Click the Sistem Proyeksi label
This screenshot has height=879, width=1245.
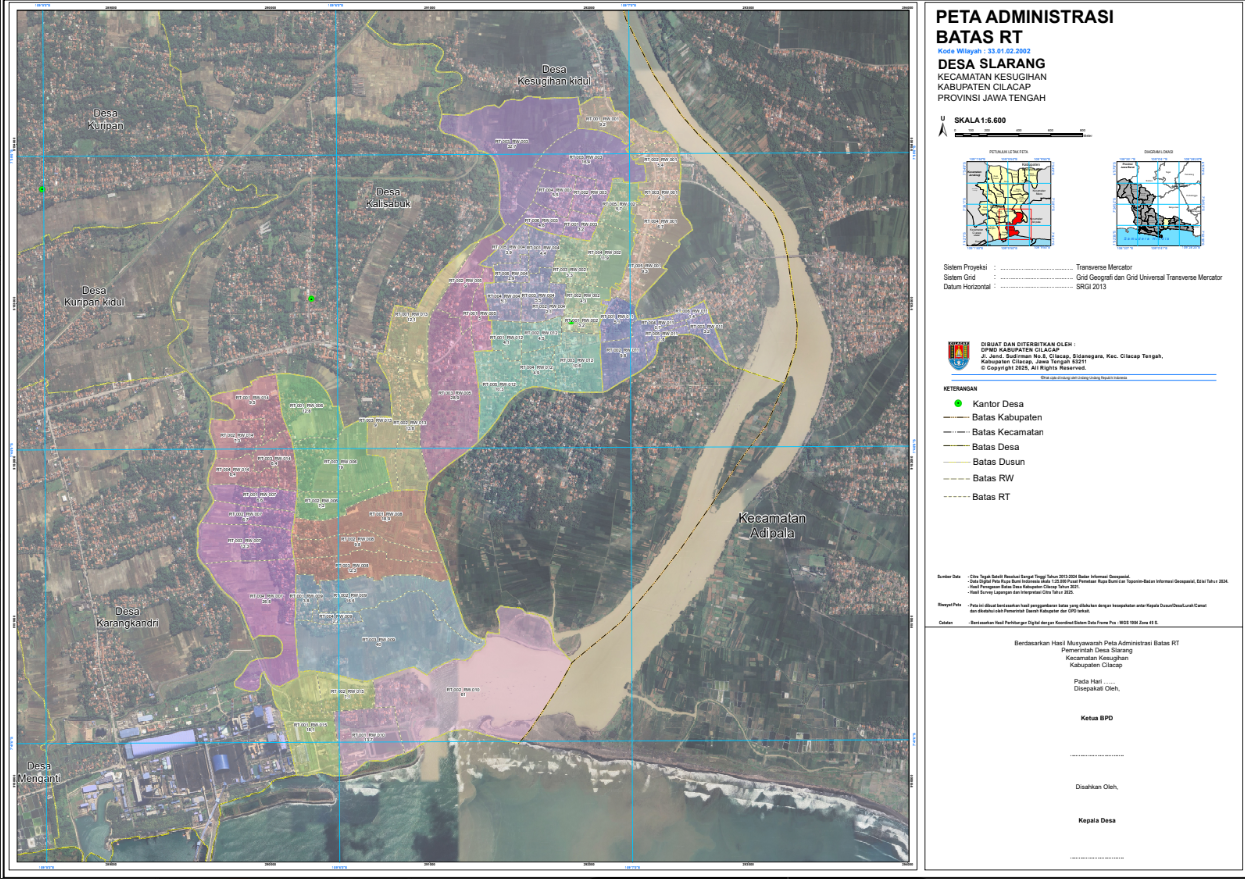[x=966, y=268]
